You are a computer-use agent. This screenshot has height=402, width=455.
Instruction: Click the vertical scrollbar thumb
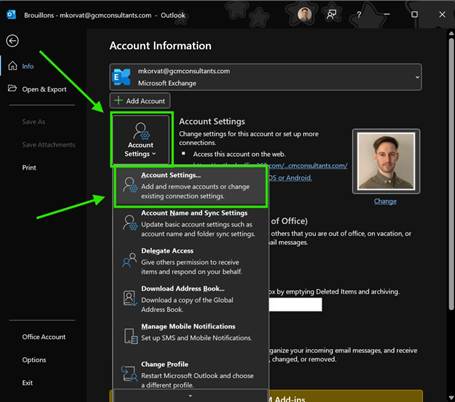pyautogui.click(x=451, y=173)
